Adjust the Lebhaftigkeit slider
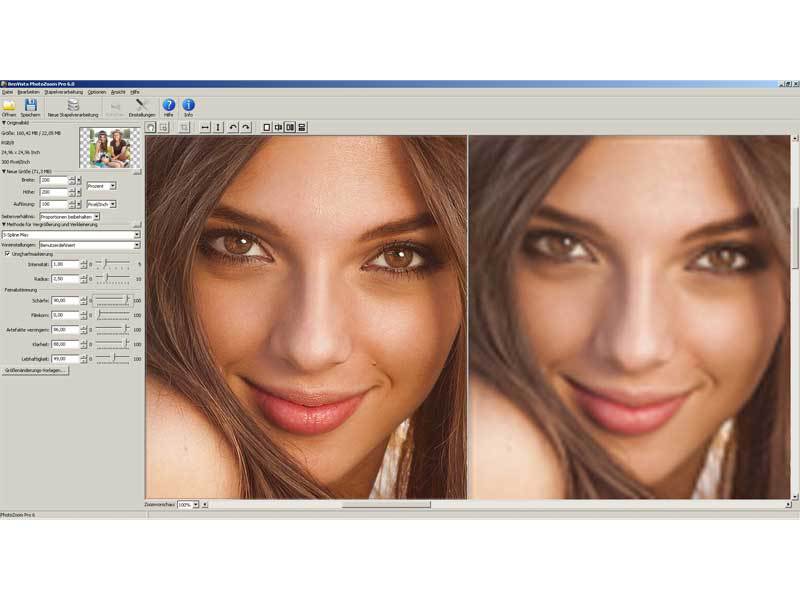 113,359
